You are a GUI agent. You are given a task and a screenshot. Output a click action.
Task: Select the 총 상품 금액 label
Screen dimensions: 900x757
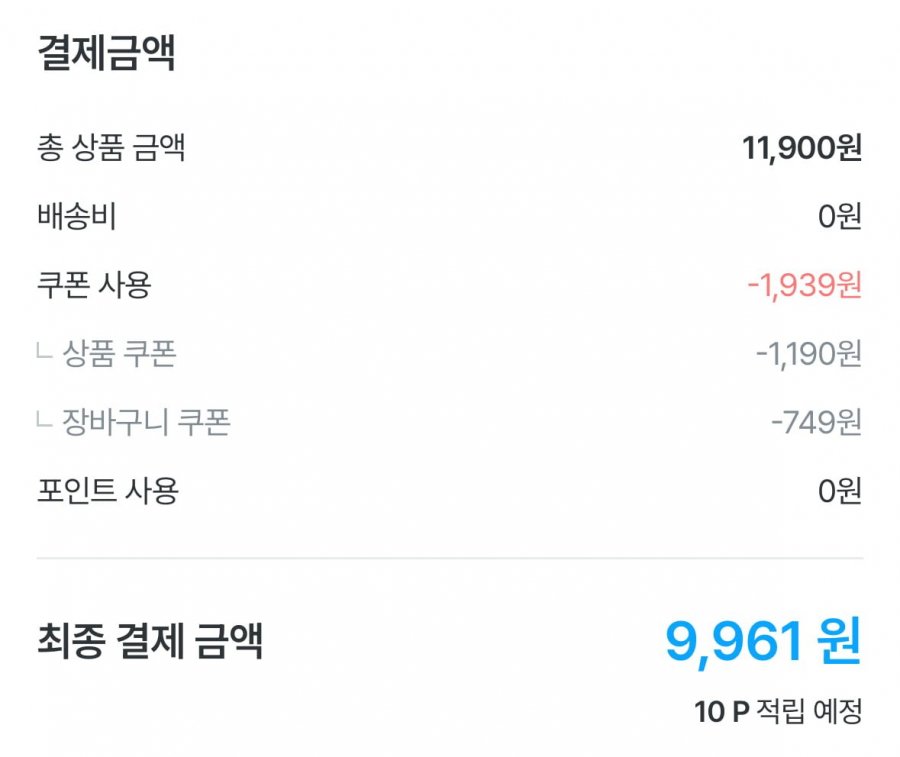[x=110, y=149]
